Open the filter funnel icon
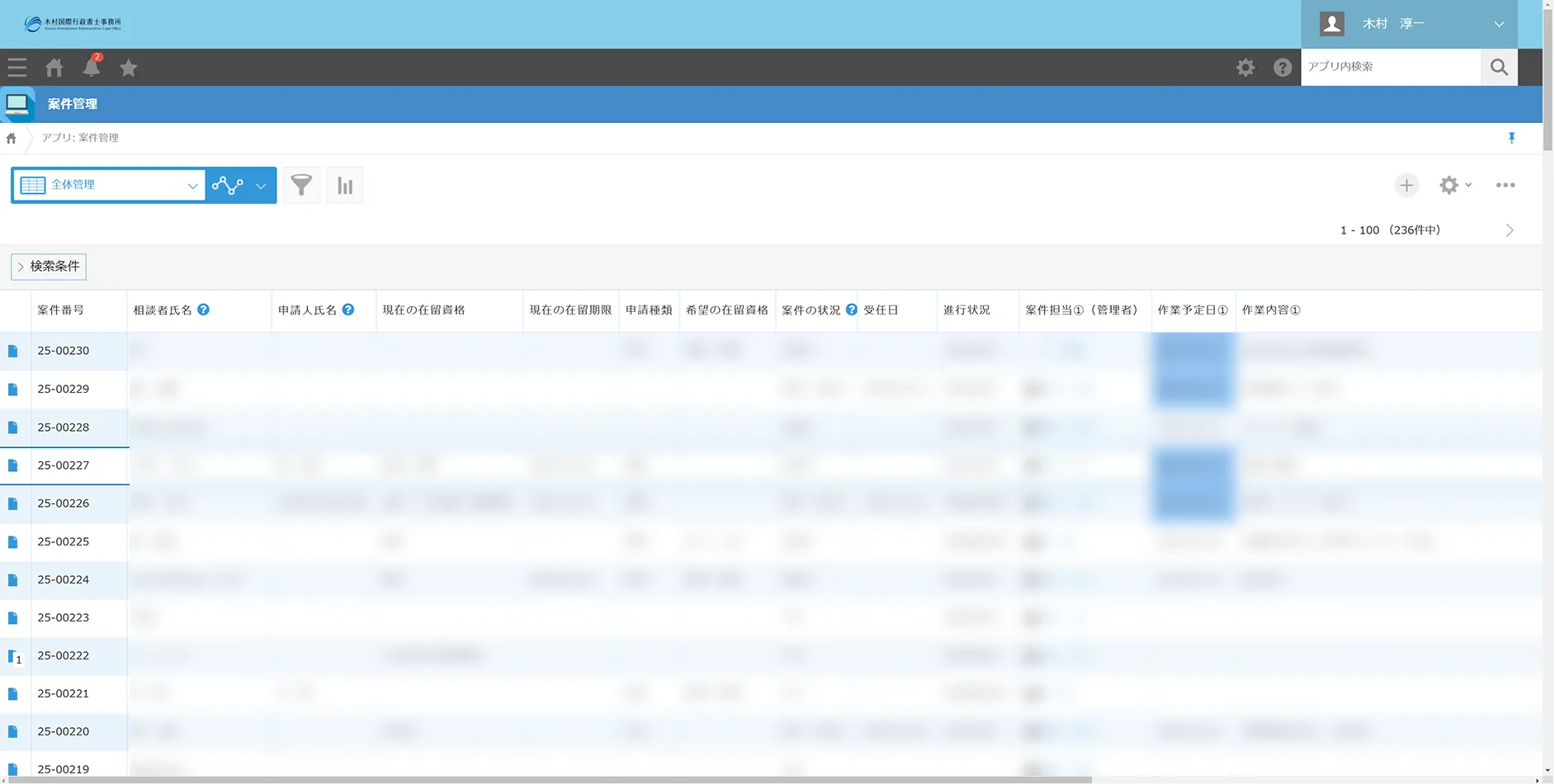 [302, 186]
